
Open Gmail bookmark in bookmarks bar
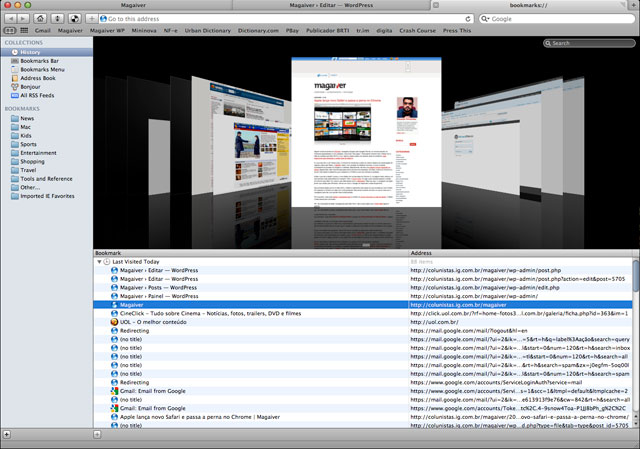click(43, 31)
